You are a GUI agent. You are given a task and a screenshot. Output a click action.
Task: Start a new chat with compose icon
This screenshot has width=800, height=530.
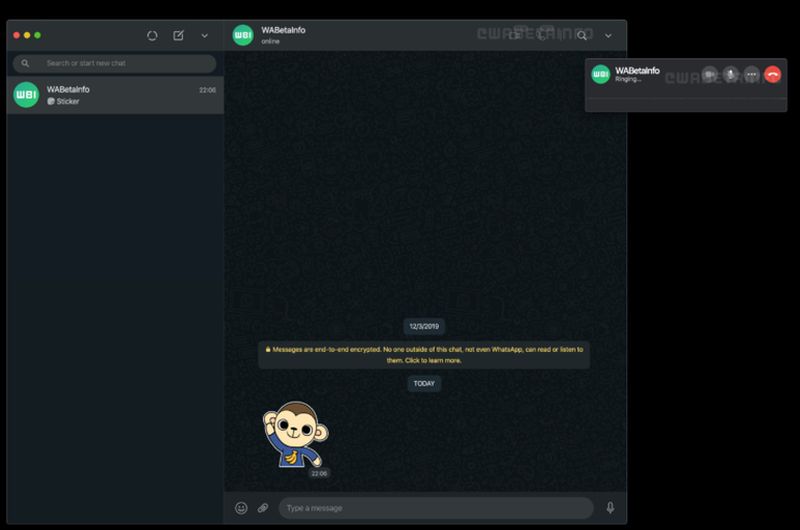coord(178,35)
